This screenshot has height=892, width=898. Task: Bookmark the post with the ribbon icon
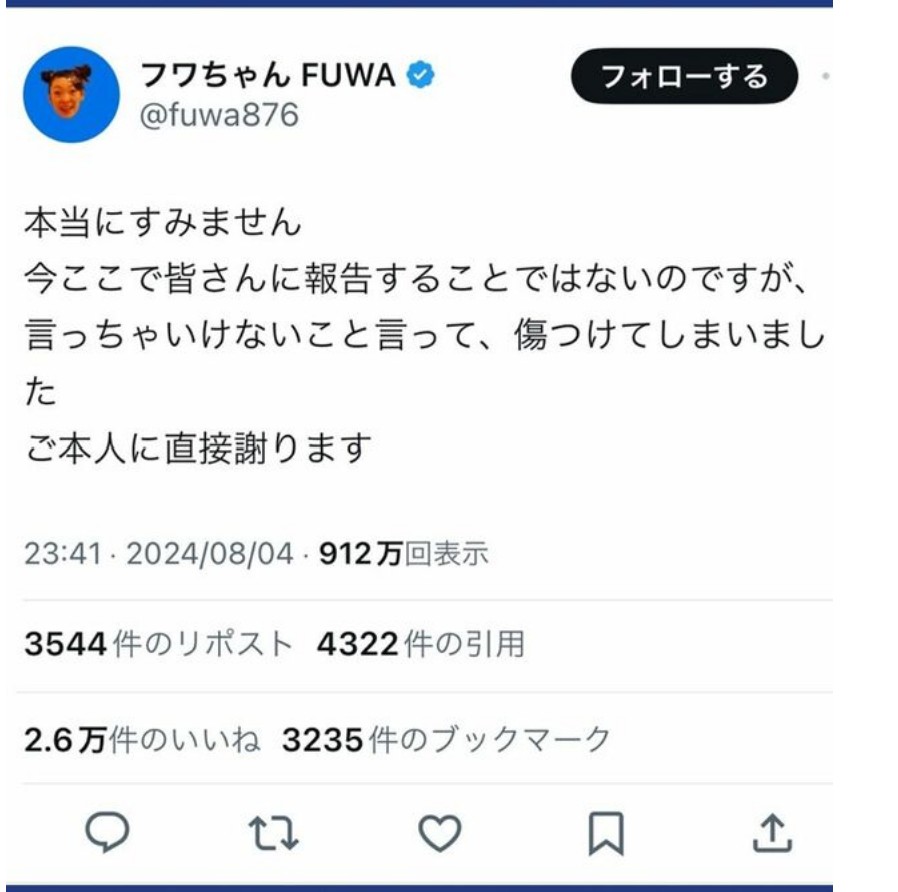tap(606, 834)
